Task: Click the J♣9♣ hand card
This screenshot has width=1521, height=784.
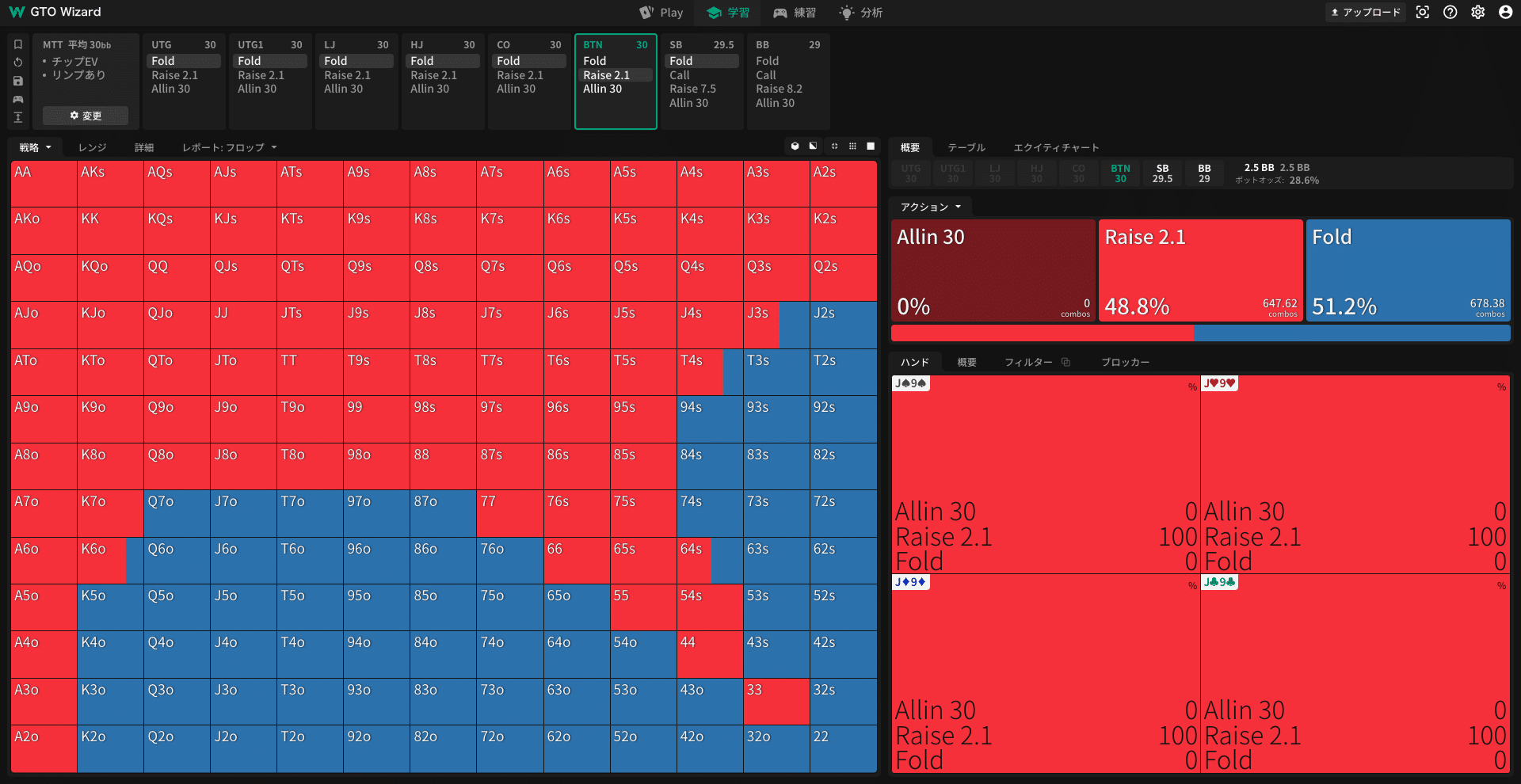Action: coord(1355,674)
